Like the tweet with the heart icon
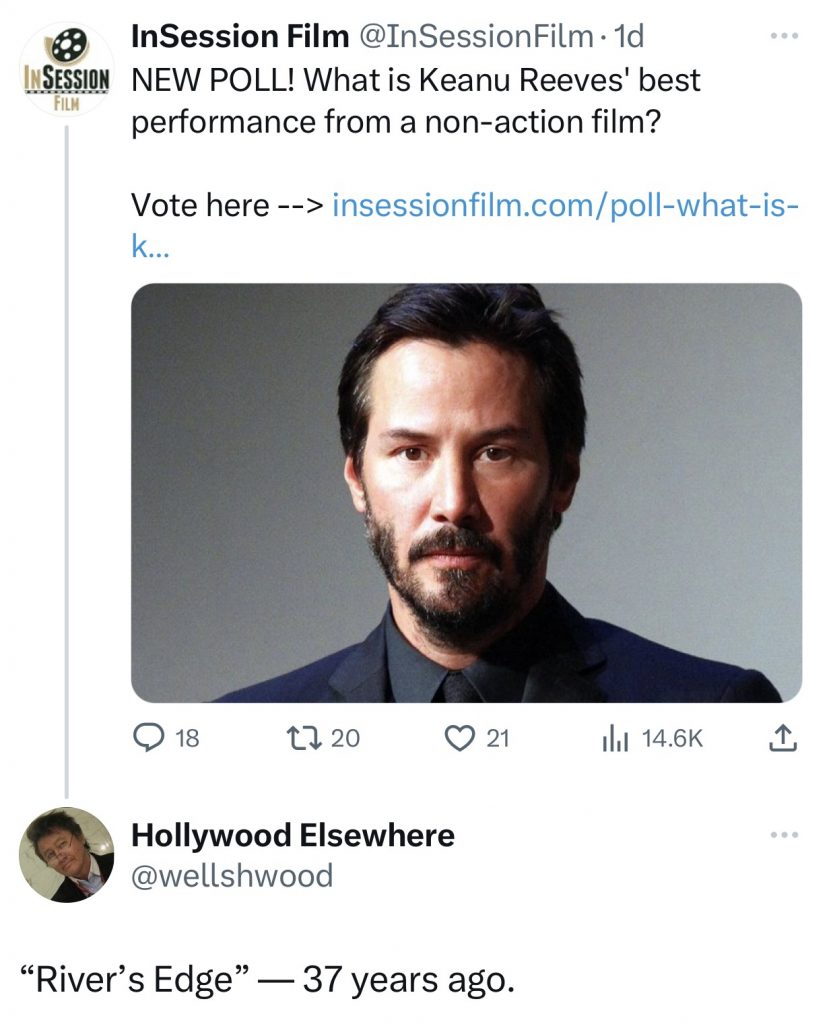This screenshot has width=831, height=1024. 460,739
